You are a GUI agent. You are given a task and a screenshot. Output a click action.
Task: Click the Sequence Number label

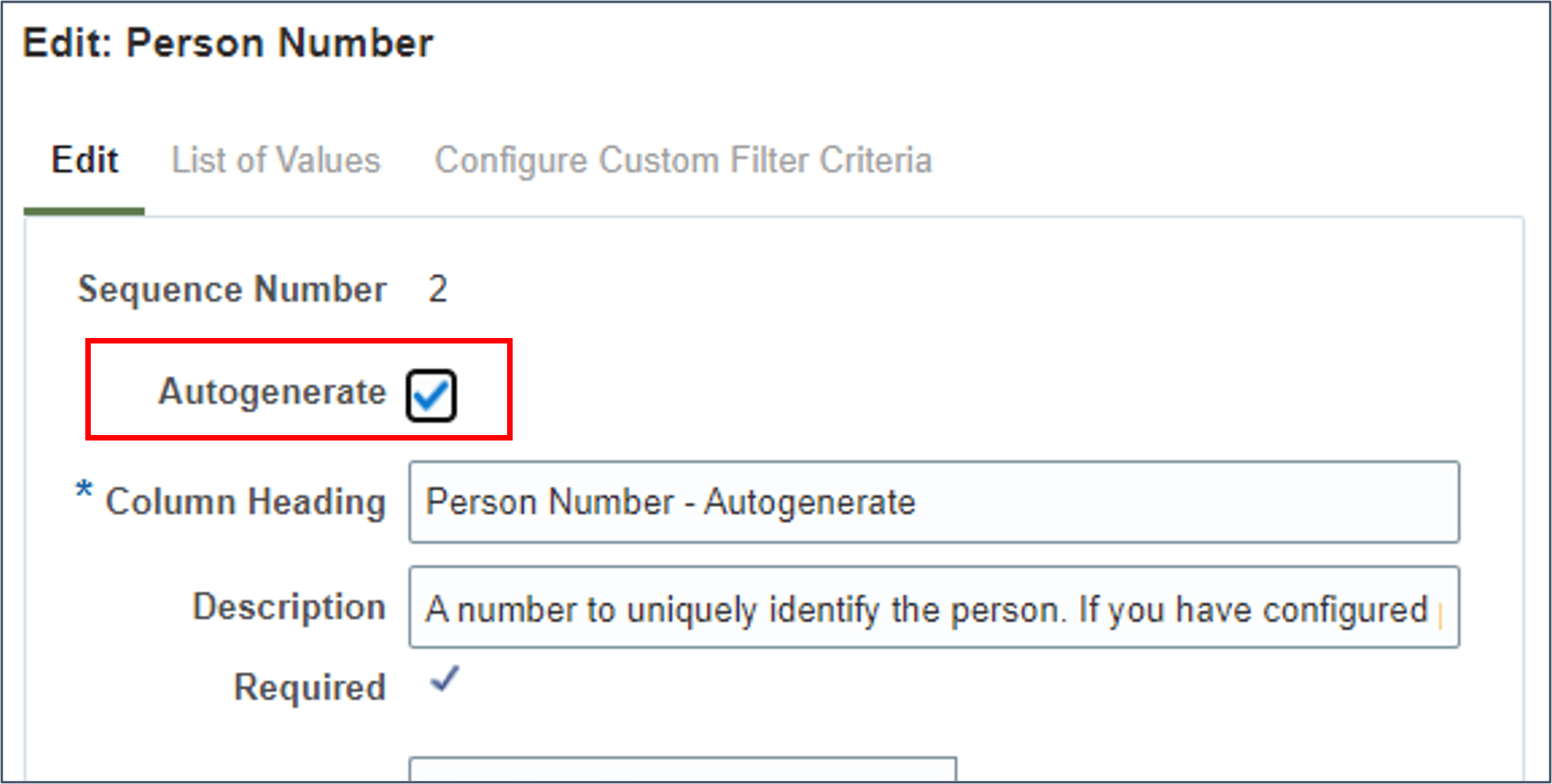coord(232,290)
